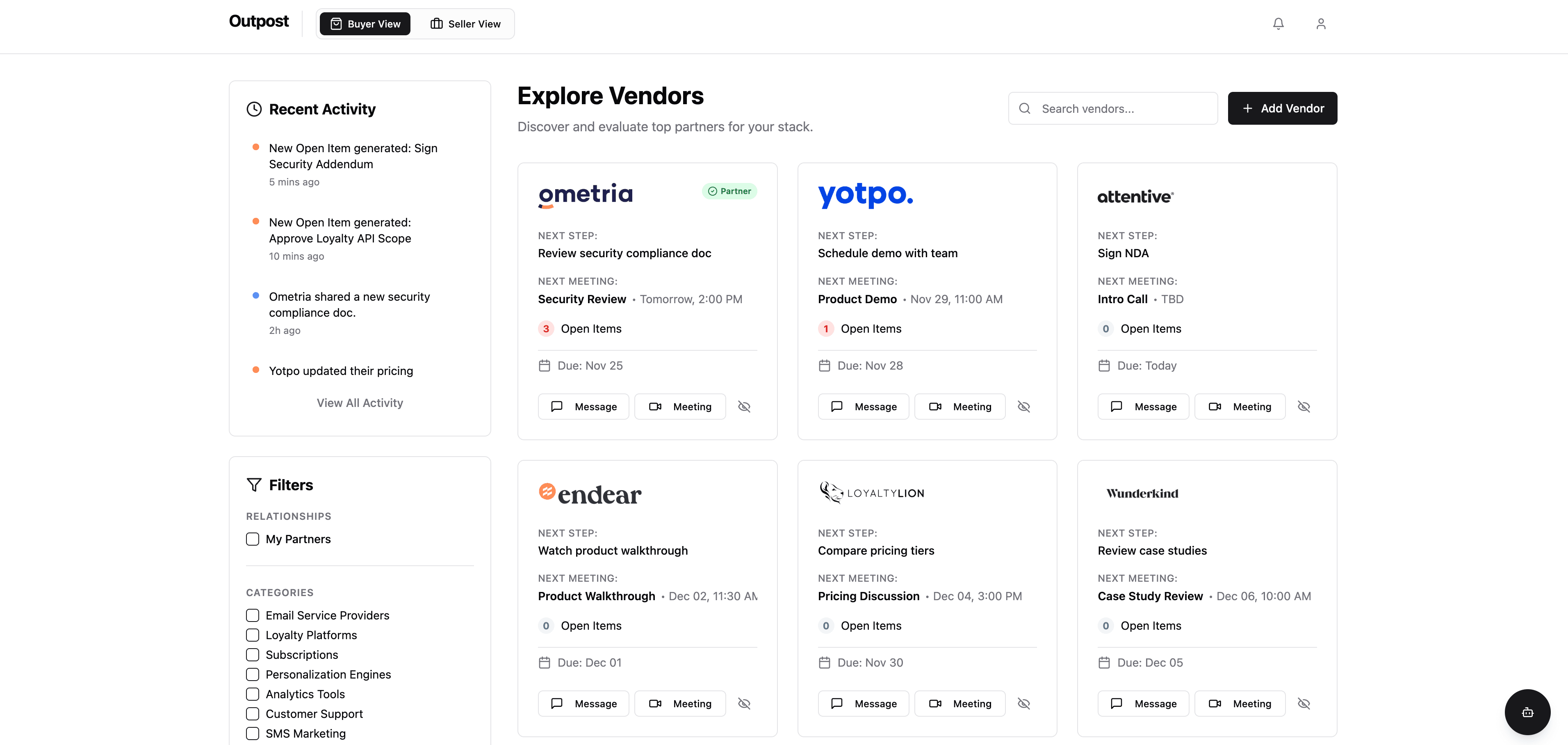Click the Meeting camera icon on the Yotpo card

936,406
